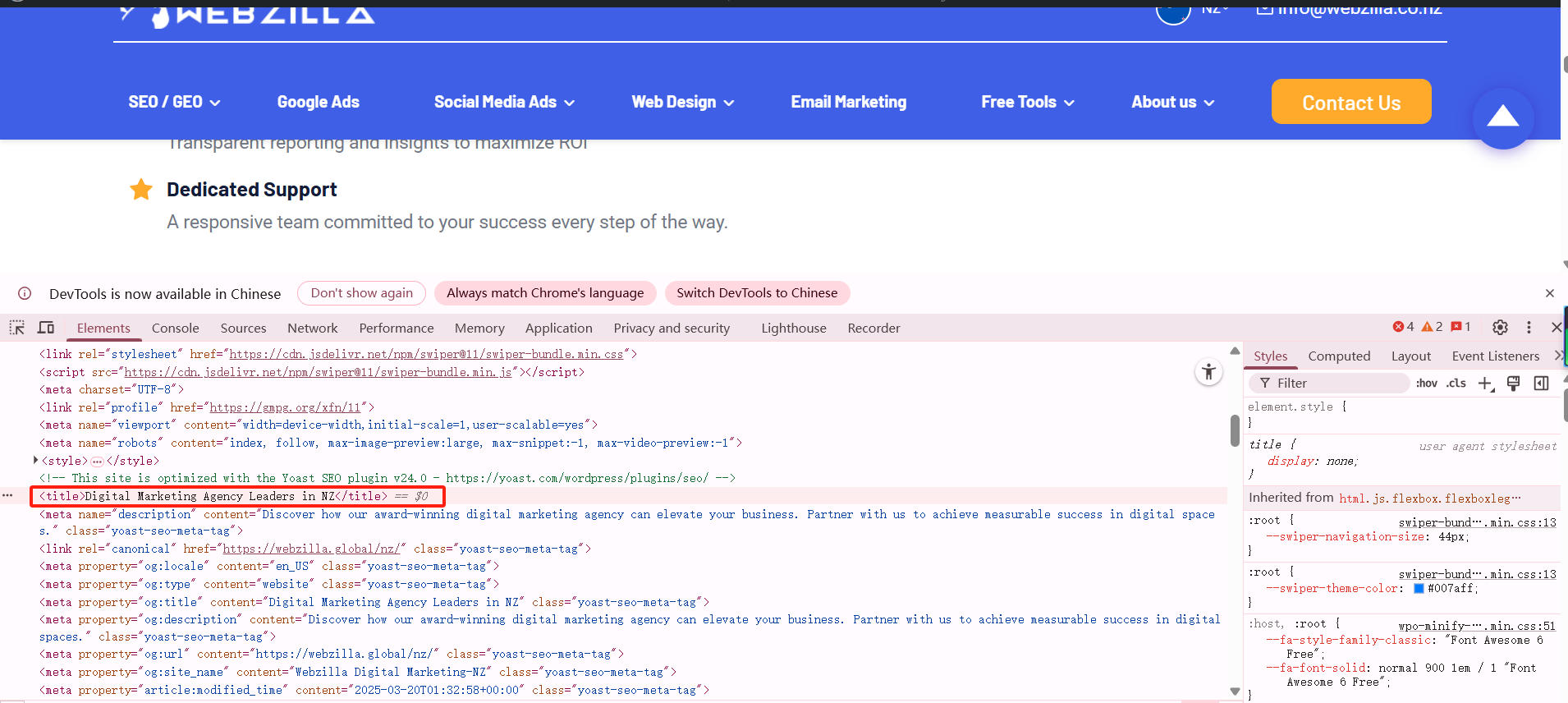Open the swiper-bundle.min.css stylesheet href link

point(426,354)
